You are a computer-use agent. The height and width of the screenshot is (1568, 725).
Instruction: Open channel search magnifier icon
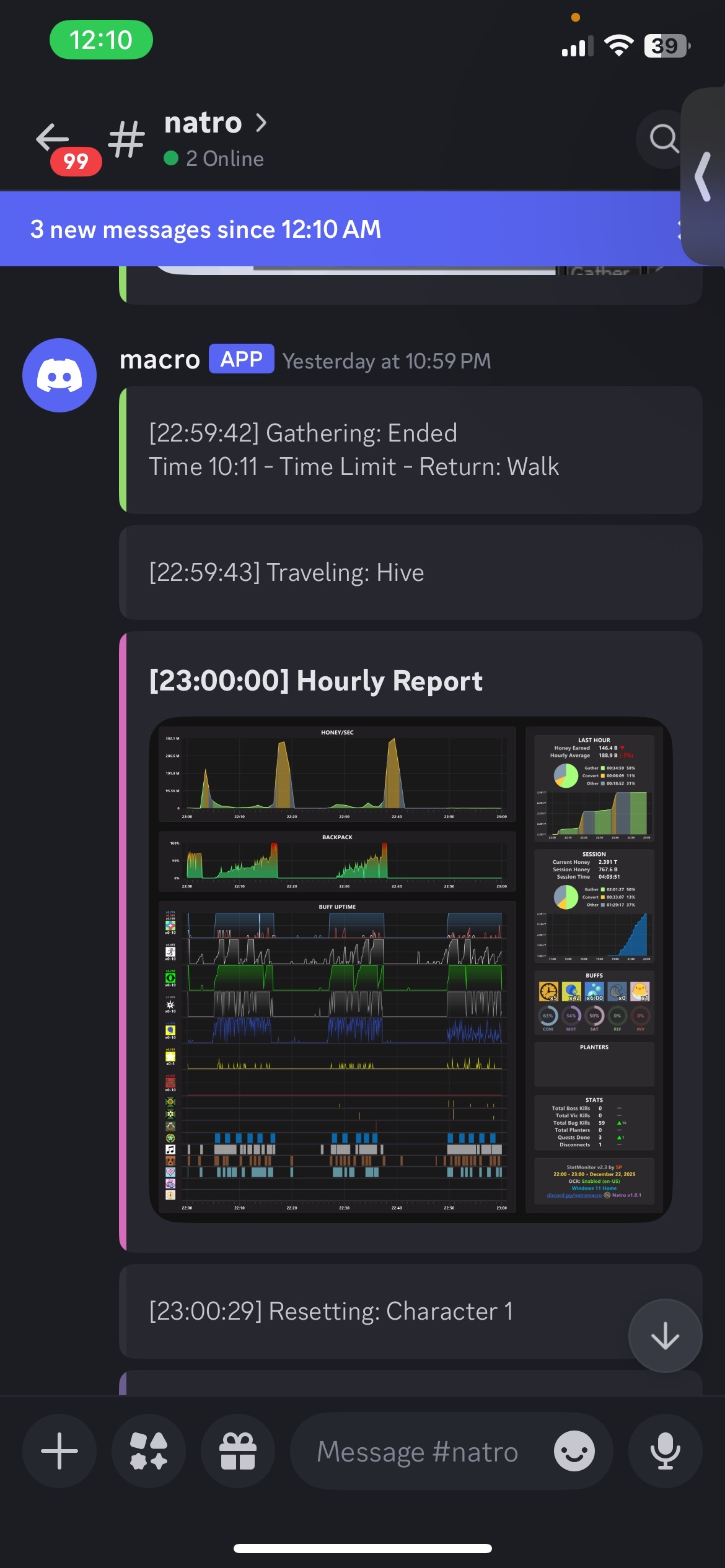coord(664,139)
